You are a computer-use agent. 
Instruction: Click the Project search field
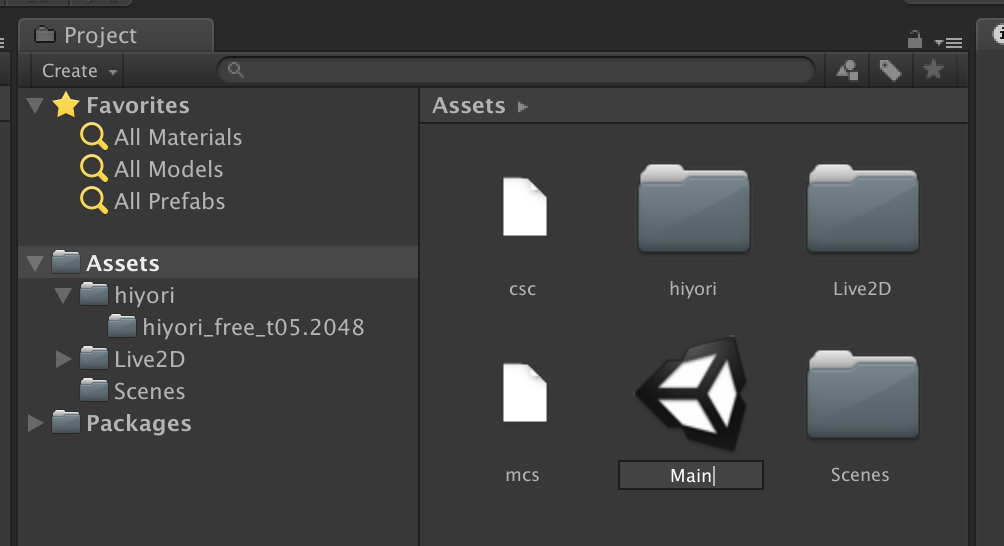[520, 70]
